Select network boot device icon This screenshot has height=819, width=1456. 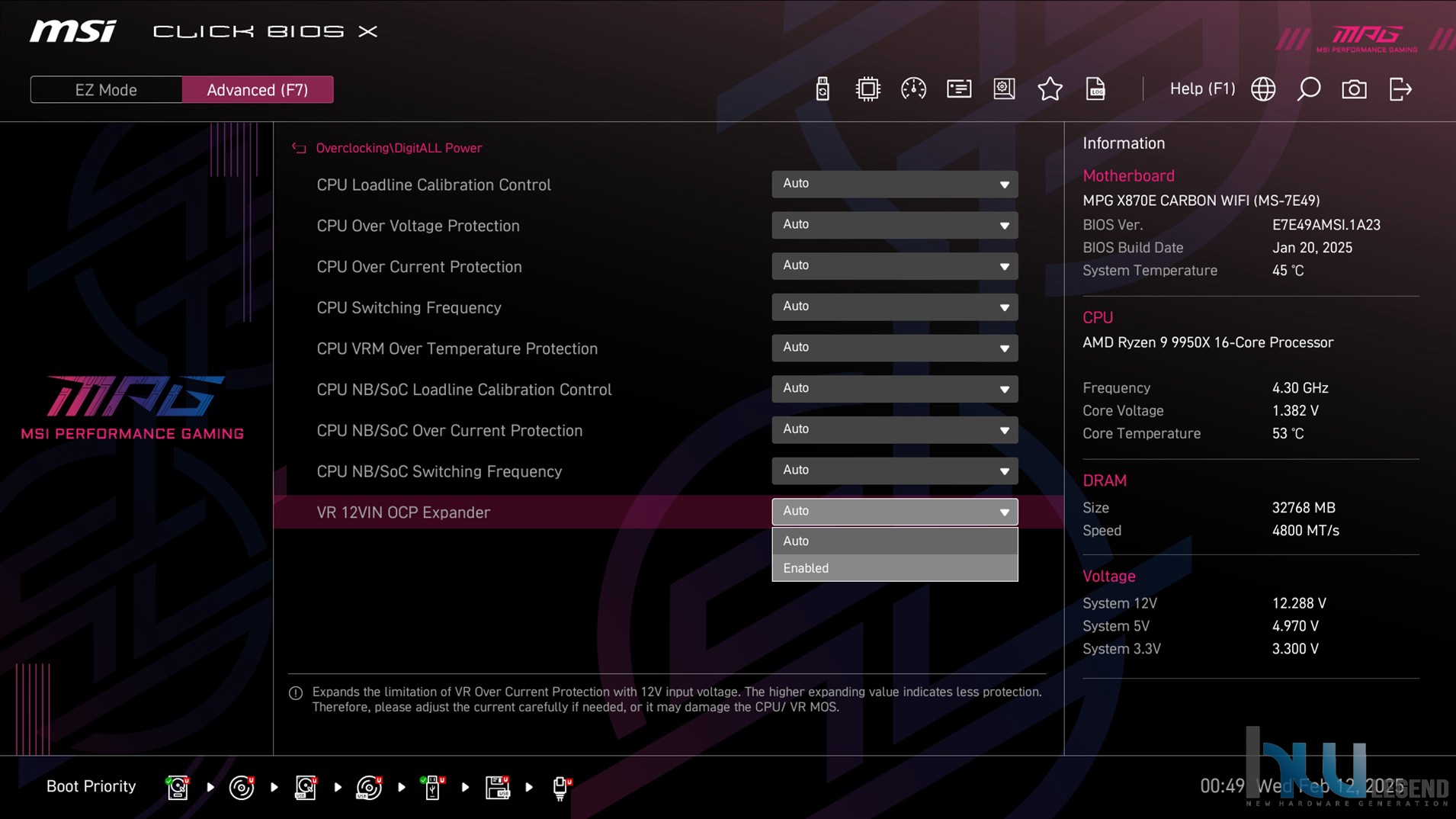pos(561,787)
